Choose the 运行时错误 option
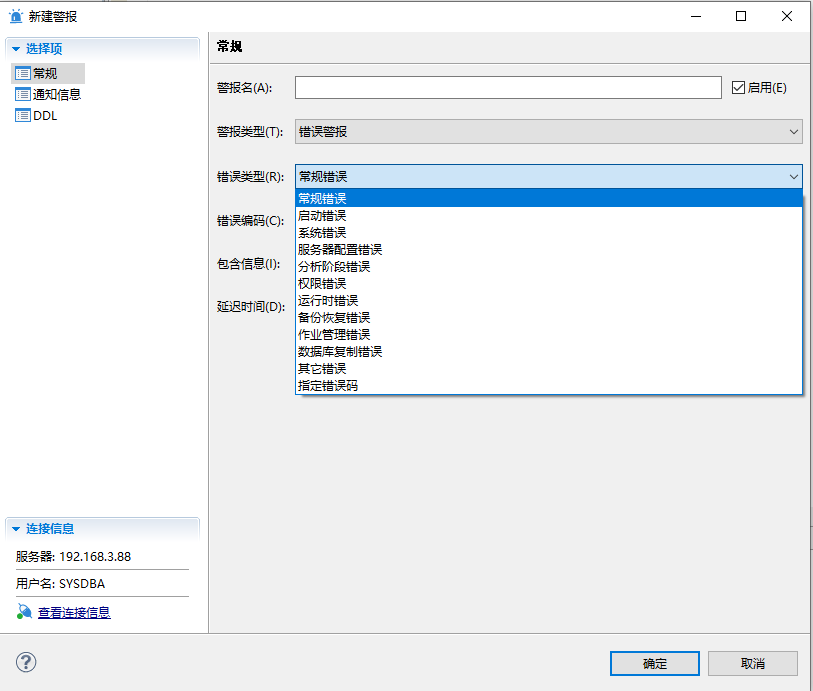Screen dimensions: 813x691 [549, 301]
